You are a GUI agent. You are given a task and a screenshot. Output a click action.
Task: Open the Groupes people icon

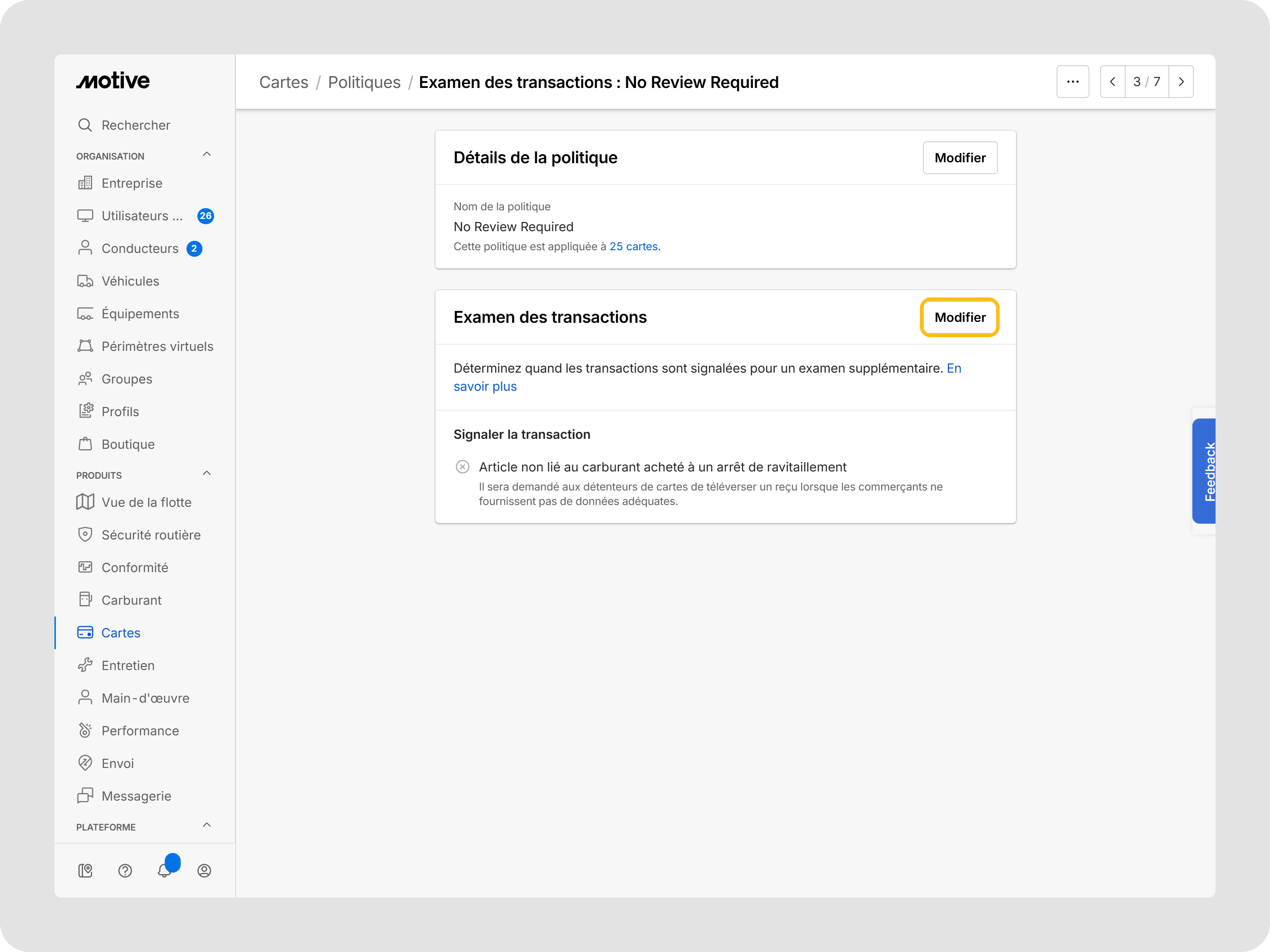85,379
